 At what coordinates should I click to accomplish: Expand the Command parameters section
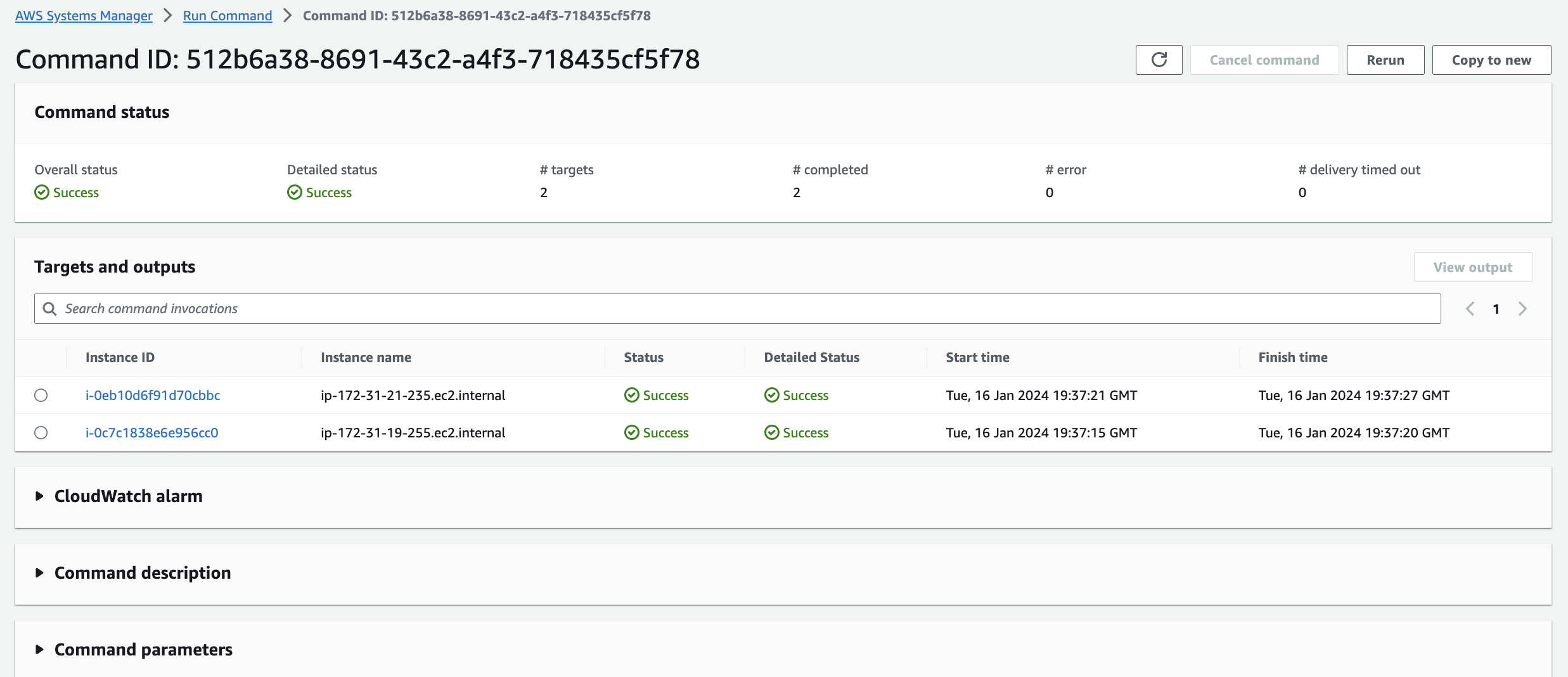click(39, 650)
